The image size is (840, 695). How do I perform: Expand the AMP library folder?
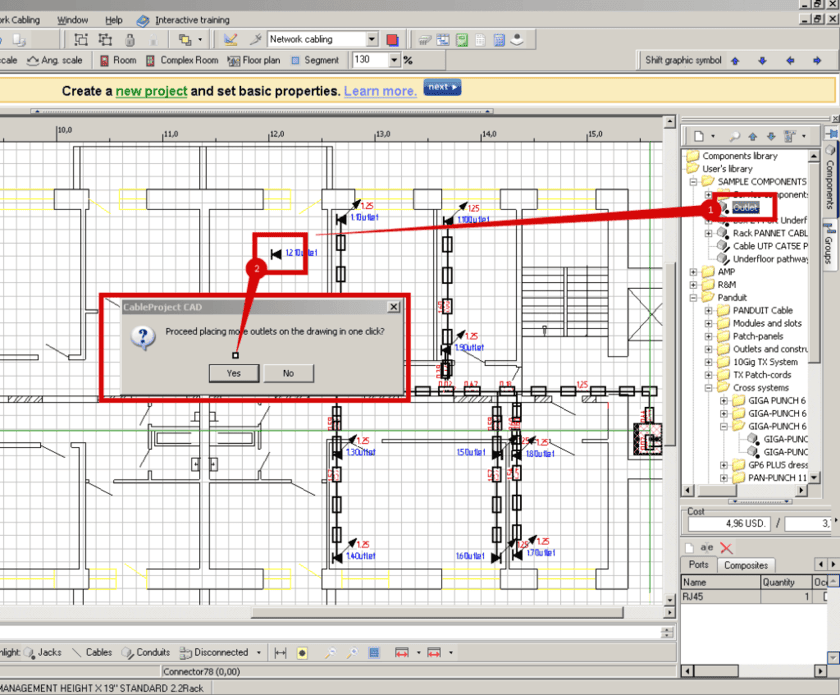(694, 272)
